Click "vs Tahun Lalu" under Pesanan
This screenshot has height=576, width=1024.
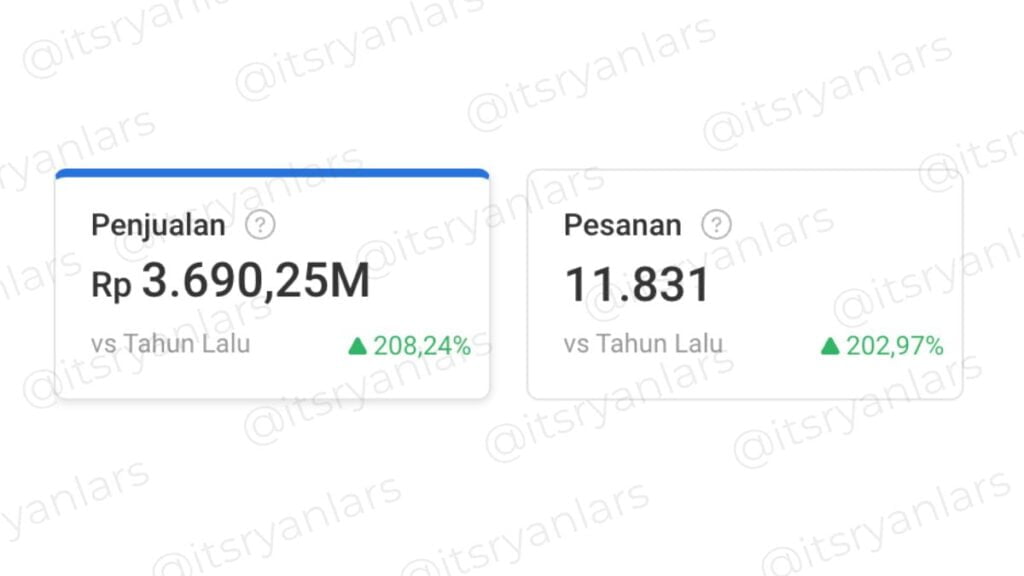(643, 344)
